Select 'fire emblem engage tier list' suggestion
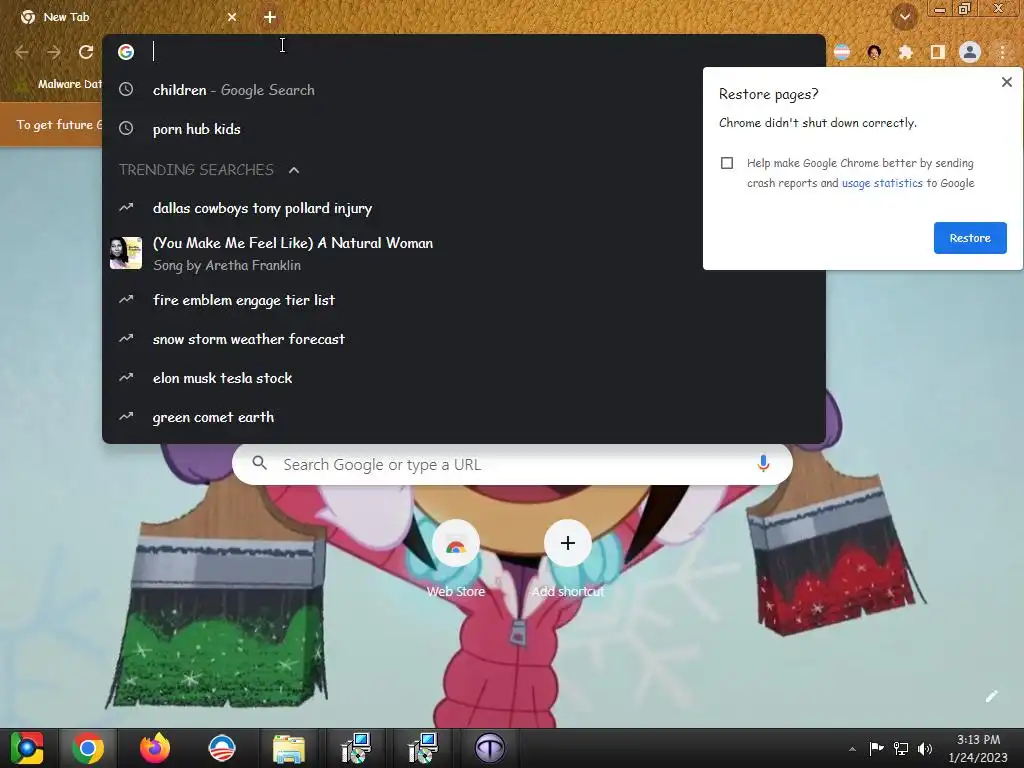The height and width of the screenshot is (768, 1024). 464,300
